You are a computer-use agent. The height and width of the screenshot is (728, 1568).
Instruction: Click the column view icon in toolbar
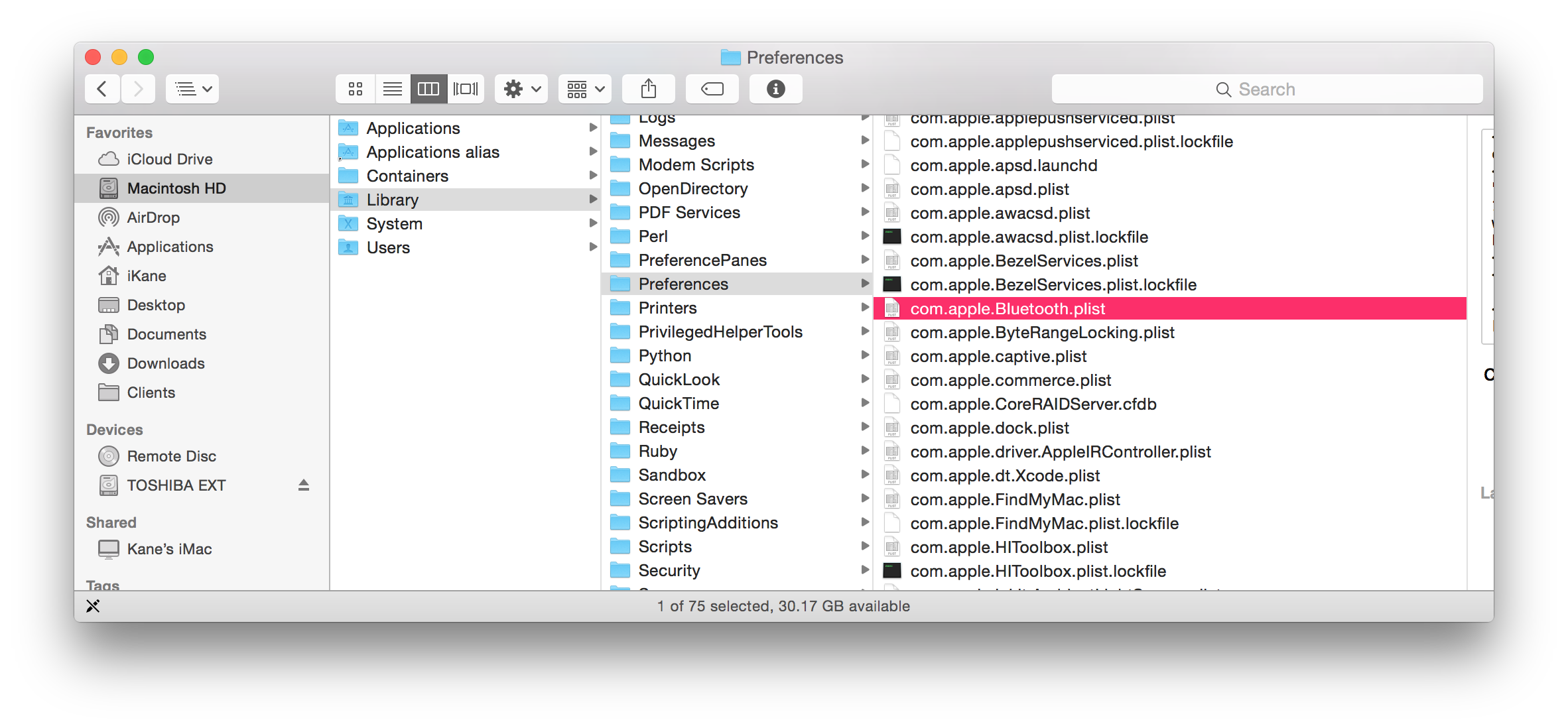click(x=427, y=89)
